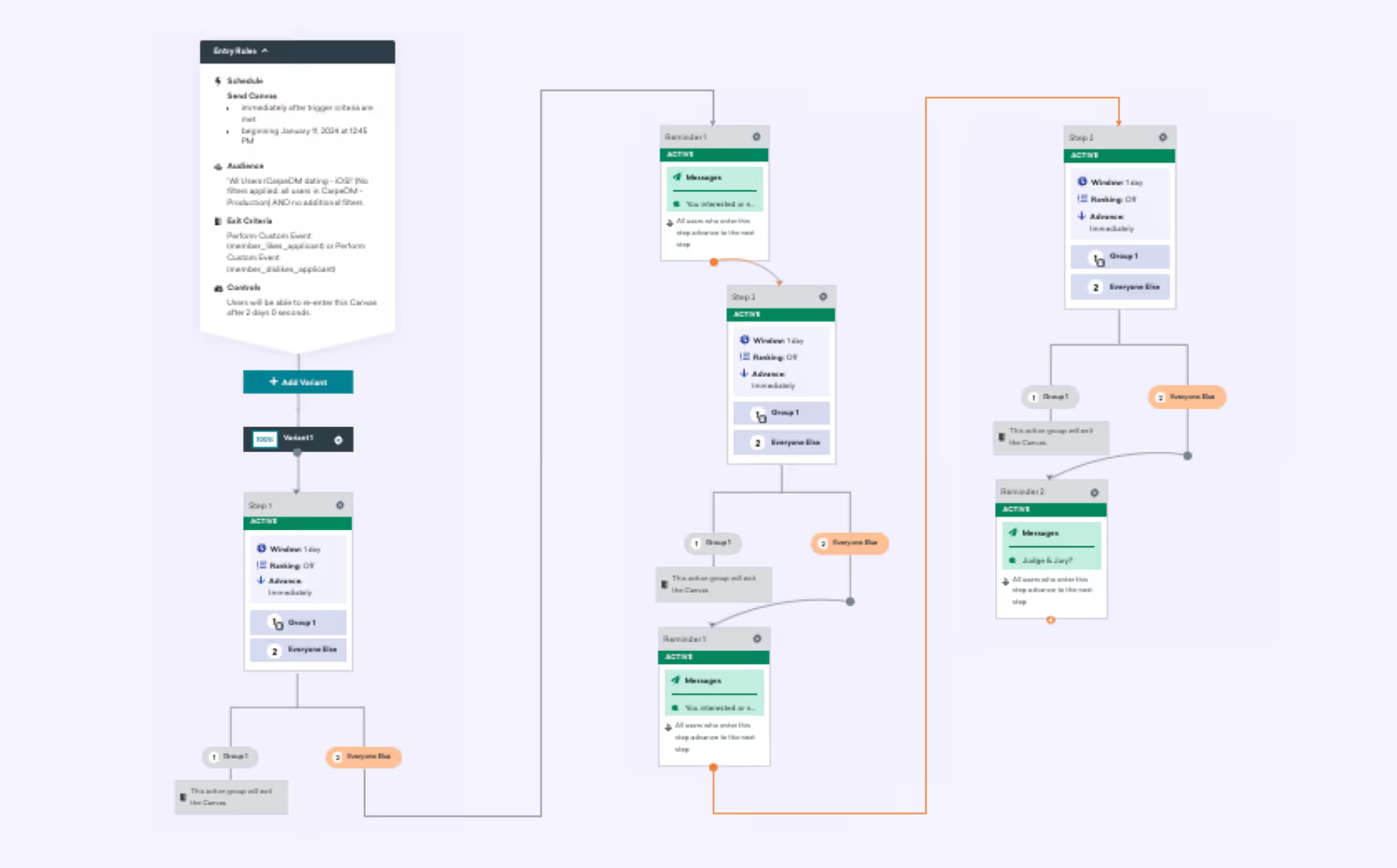Click the Ranking list icon in Step 1
Screen dimensions: 1397x868
pos(261,565)
